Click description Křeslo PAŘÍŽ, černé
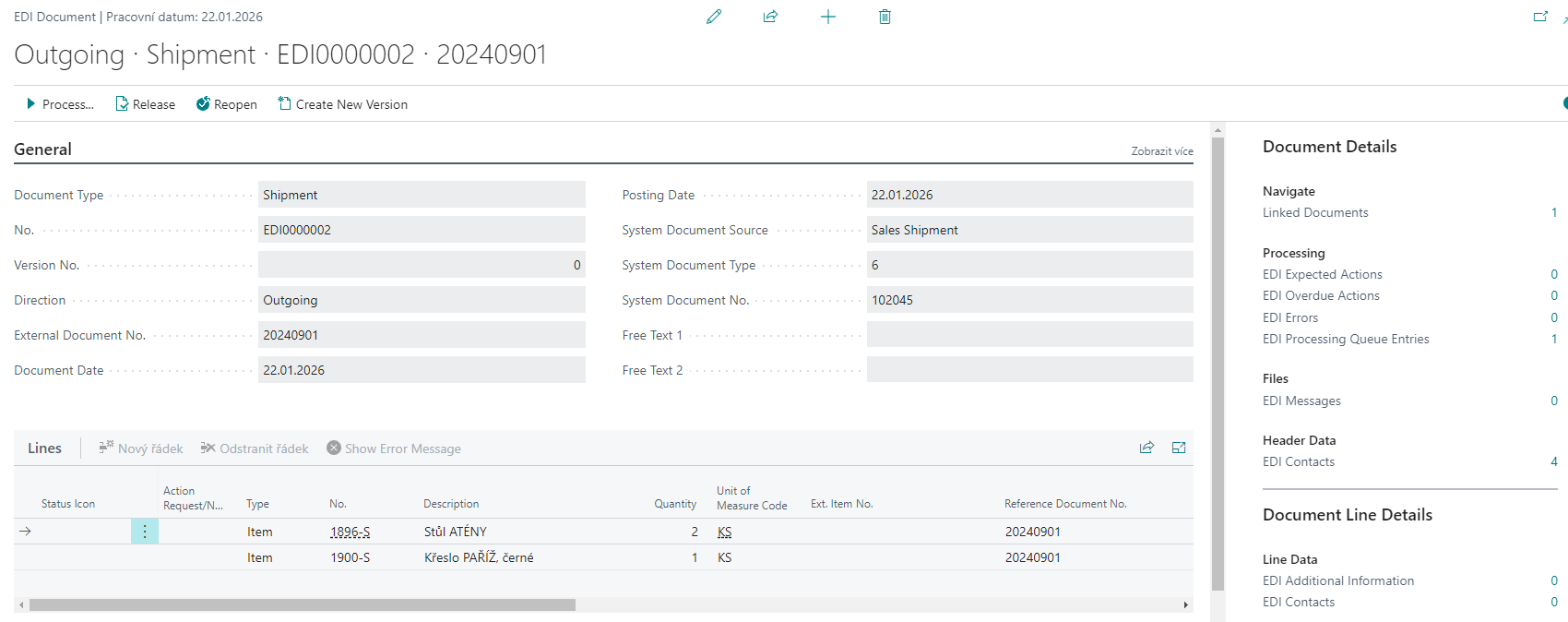This screenshot has width=1568, height=622. [x=479, y=557]
